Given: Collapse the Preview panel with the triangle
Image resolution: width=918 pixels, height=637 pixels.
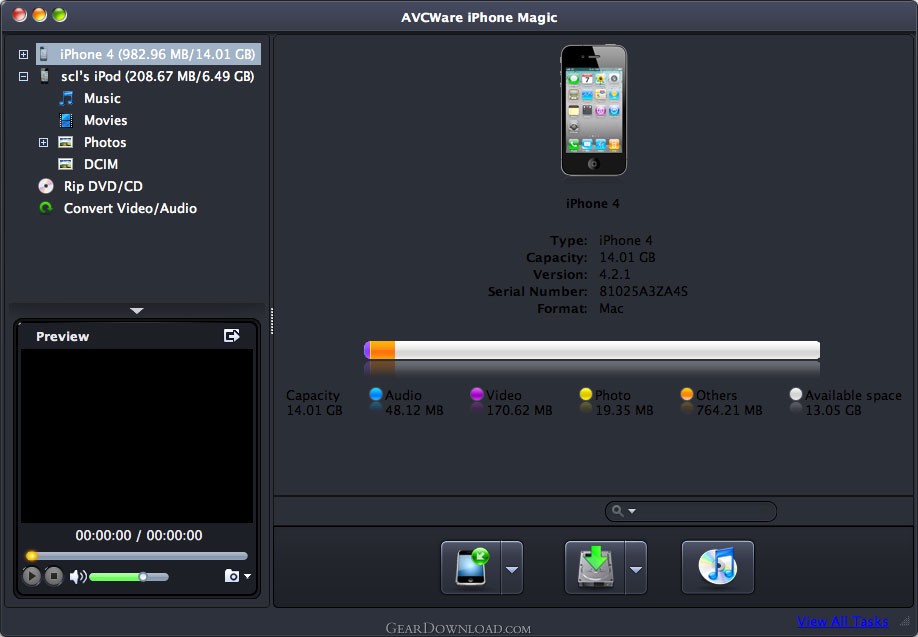Looking at the screenshot, I should click(137, 311).
